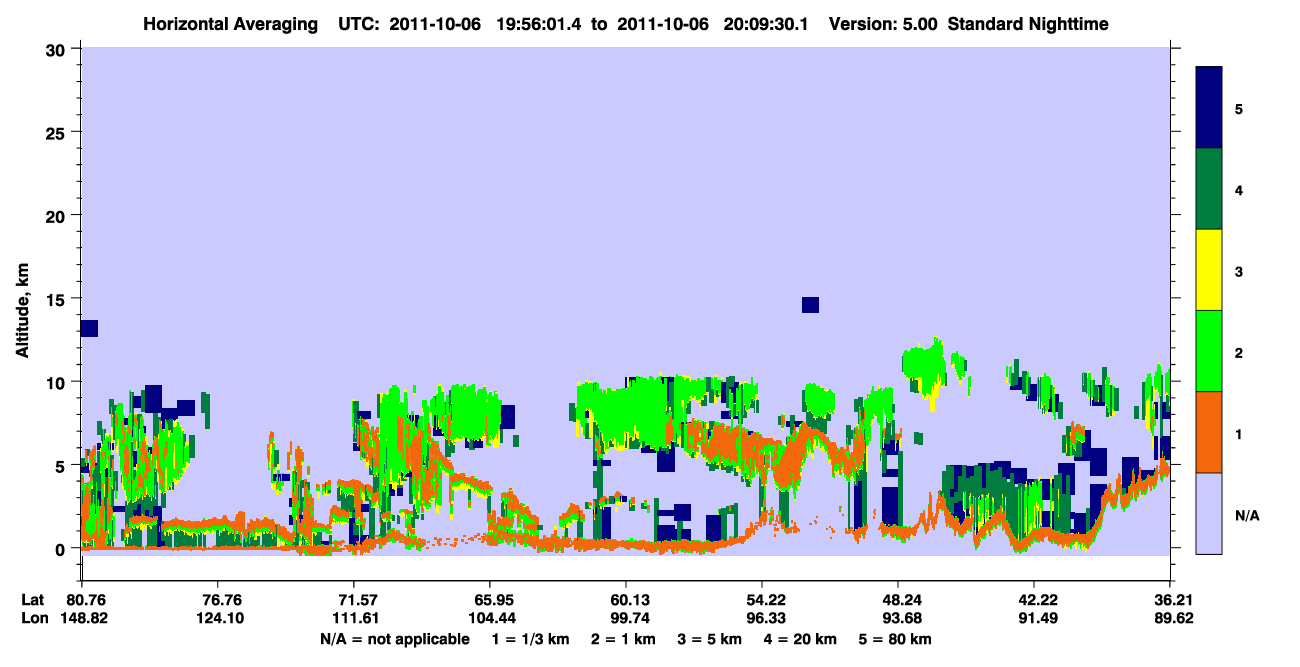
Task: Click the 30 altitude tick label
Action: (x=58, y=49)
